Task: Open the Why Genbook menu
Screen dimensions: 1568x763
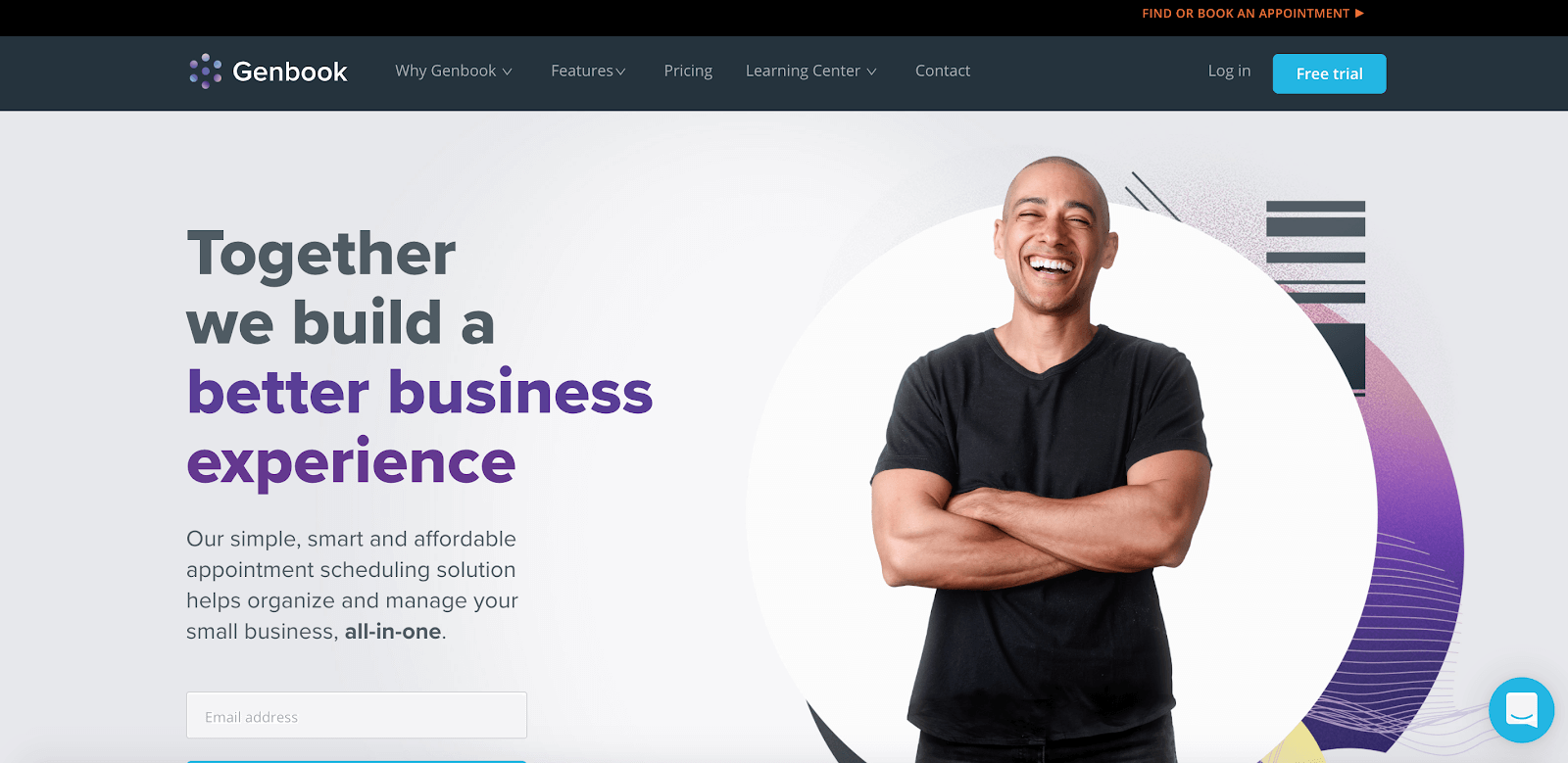Action: [454, 71]
